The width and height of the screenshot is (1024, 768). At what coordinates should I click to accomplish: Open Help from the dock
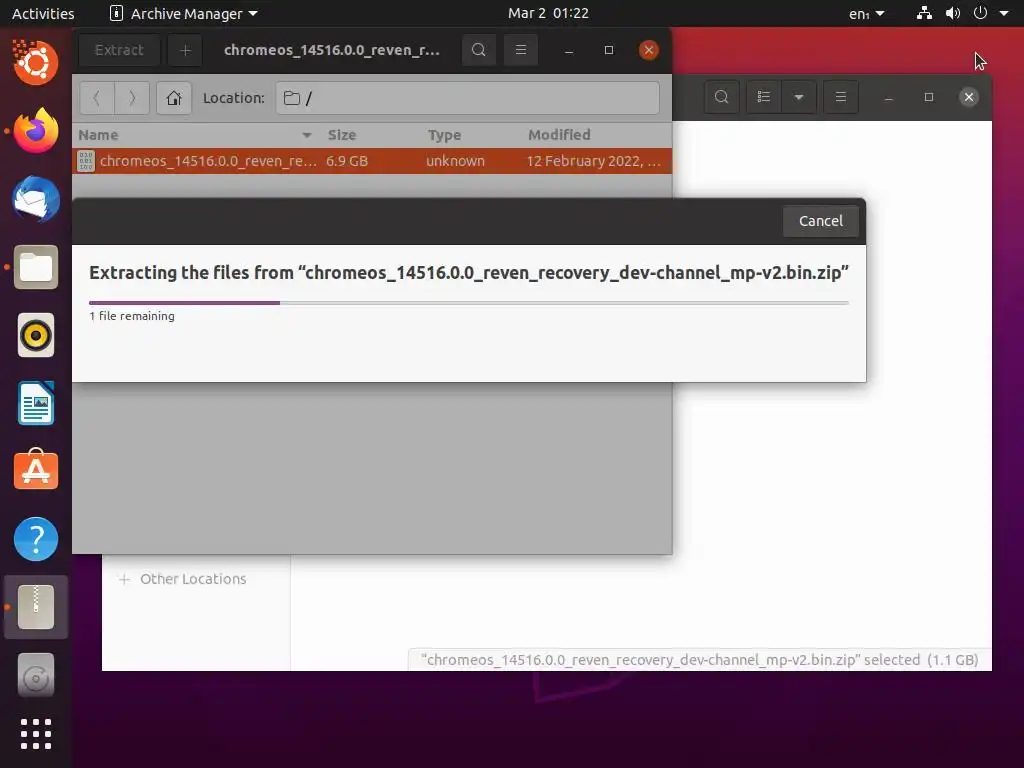36,539
